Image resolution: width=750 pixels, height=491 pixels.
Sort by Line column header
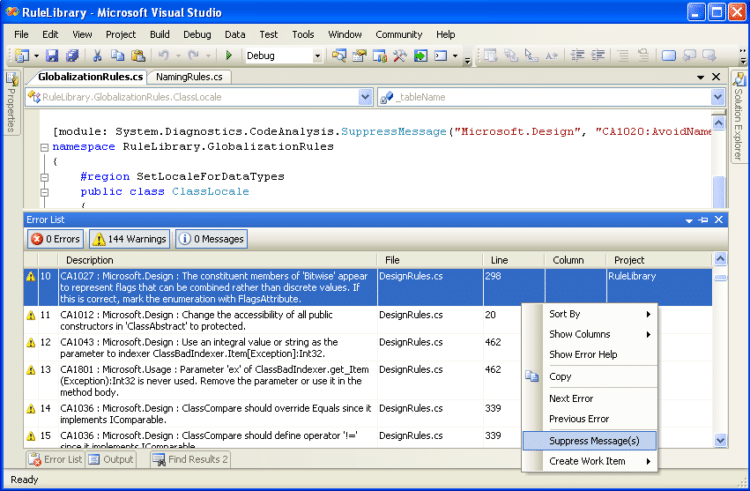click(x=513, y=260)
